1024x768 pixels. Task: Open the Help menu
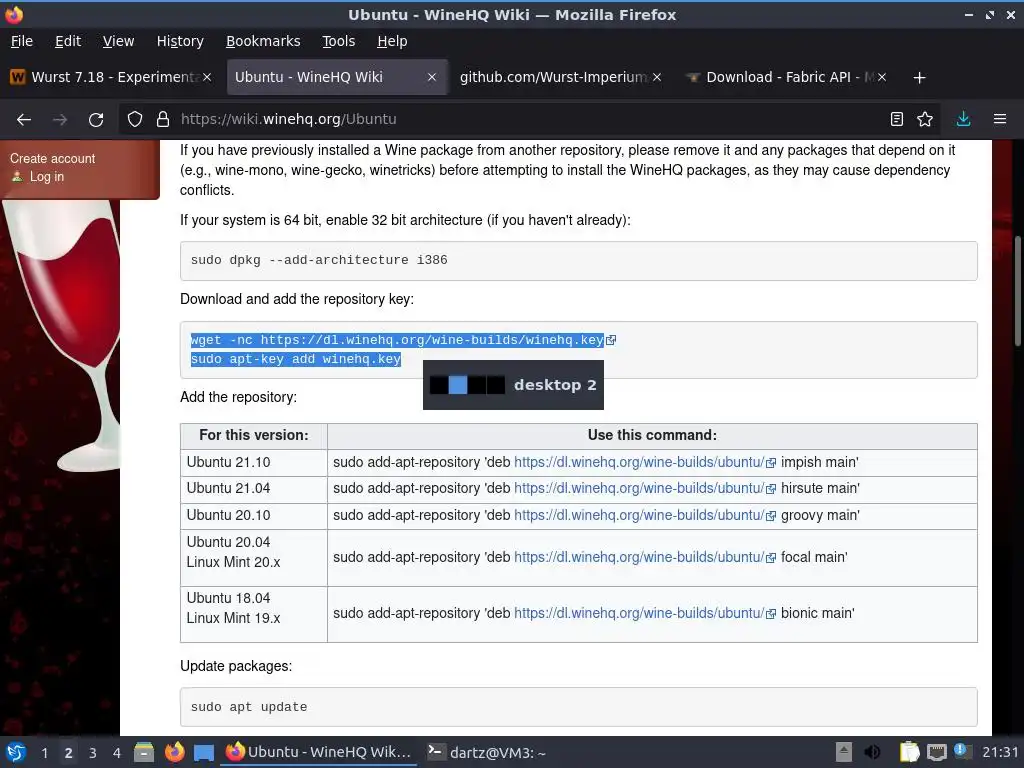pos(392,41)
